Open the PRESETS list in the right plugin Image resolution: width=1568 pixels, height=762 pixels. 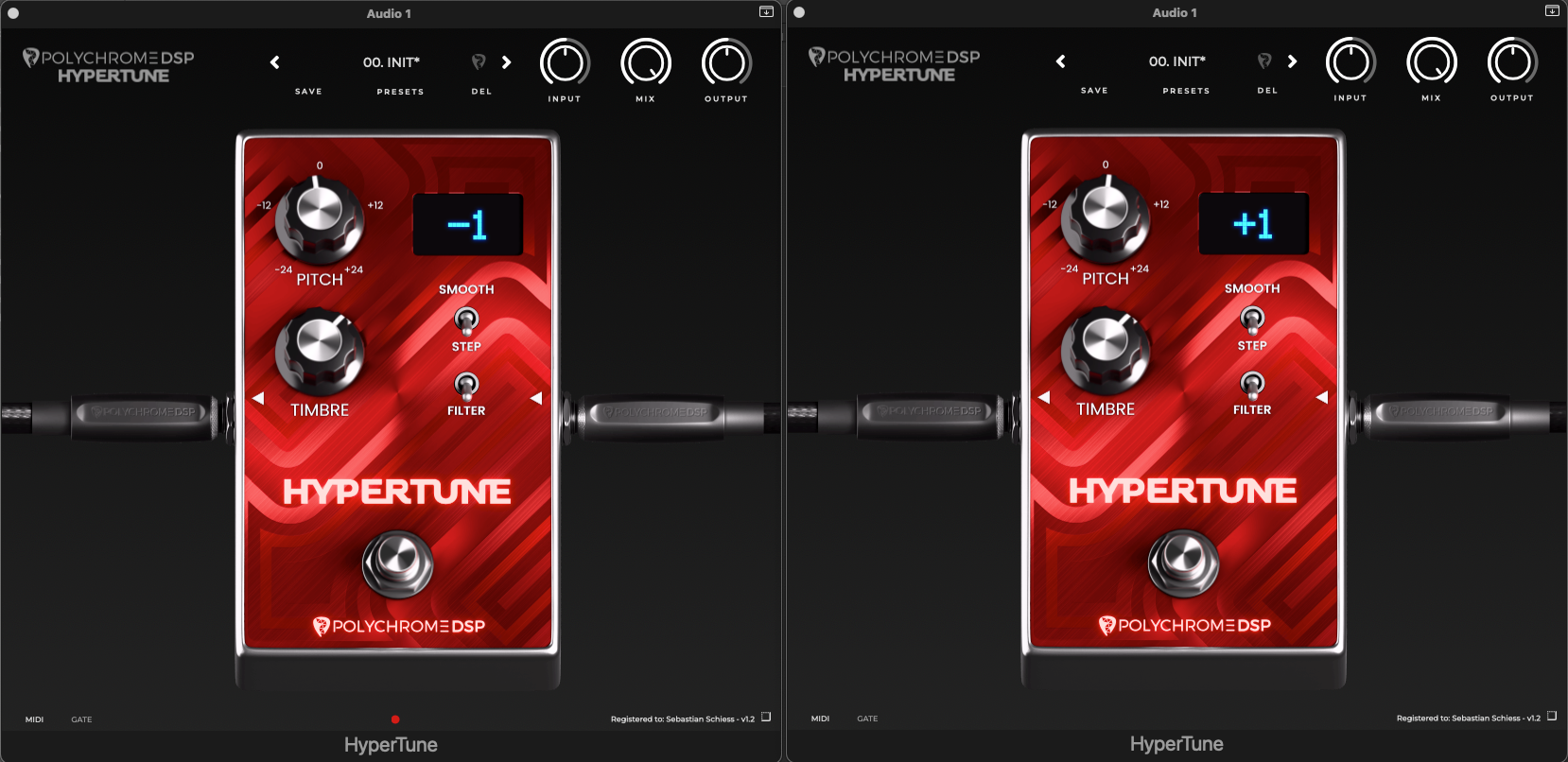pyautogui.click(x=1186, y=91)
